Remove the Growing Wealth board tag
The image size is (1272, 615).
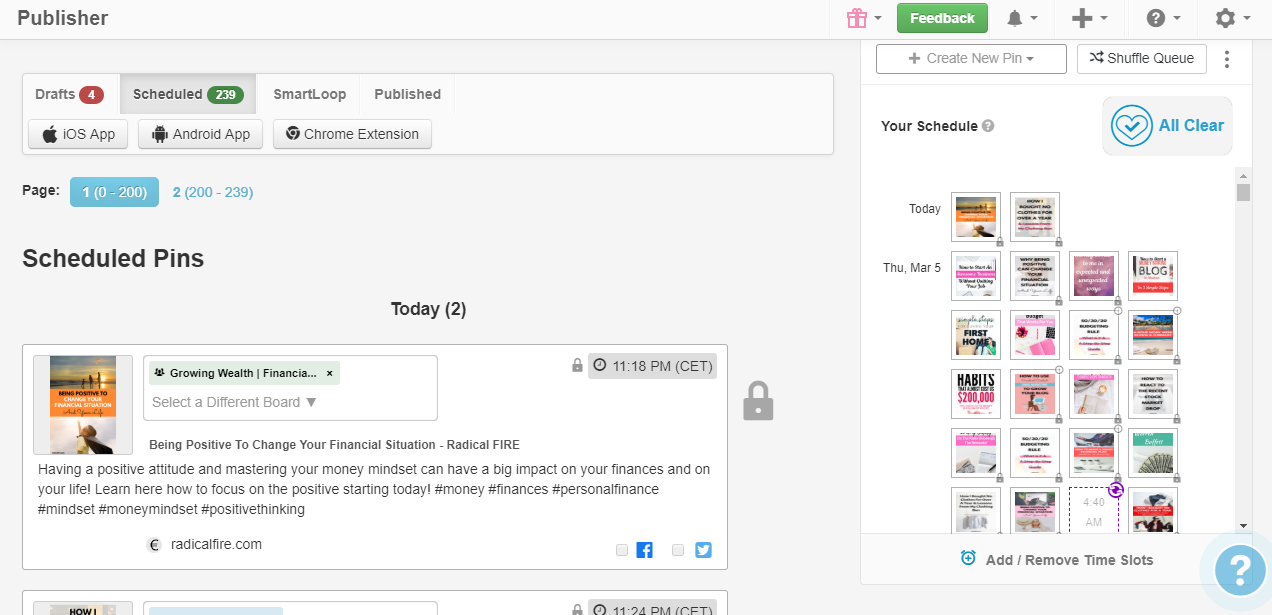(329, 373)
